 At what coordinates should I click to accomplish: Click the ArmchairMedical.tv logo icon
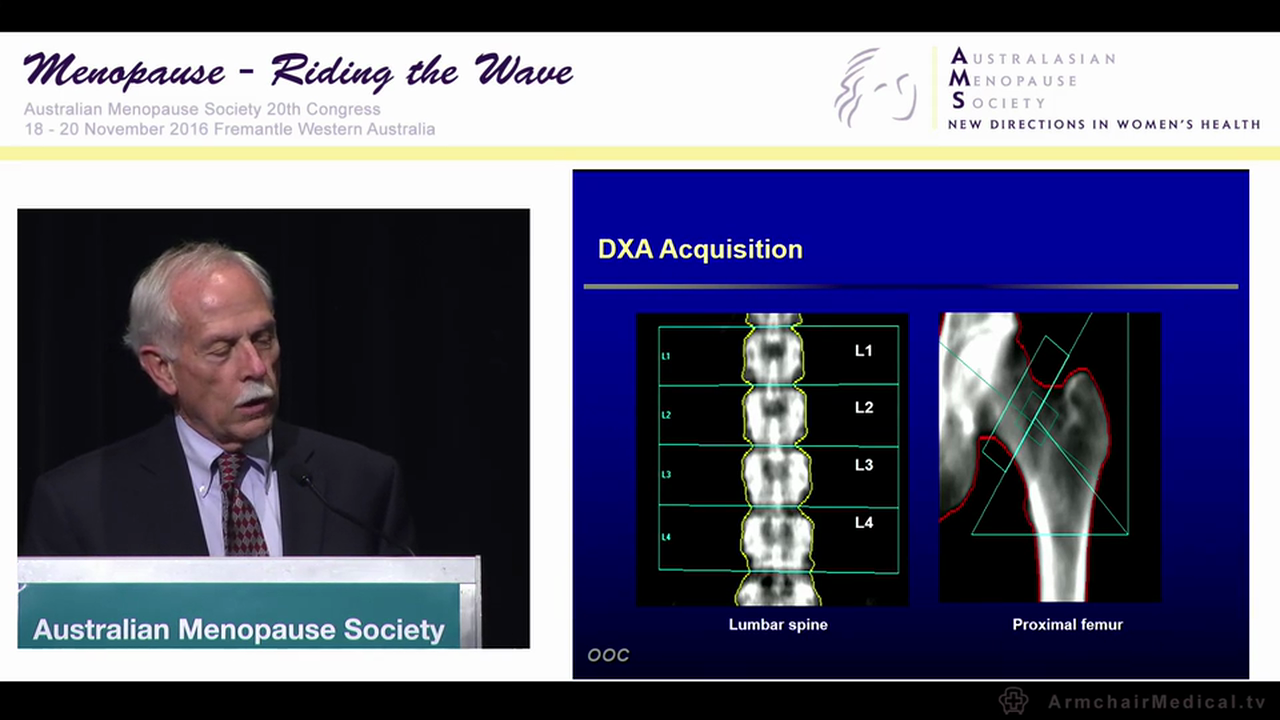(1013, 701)
